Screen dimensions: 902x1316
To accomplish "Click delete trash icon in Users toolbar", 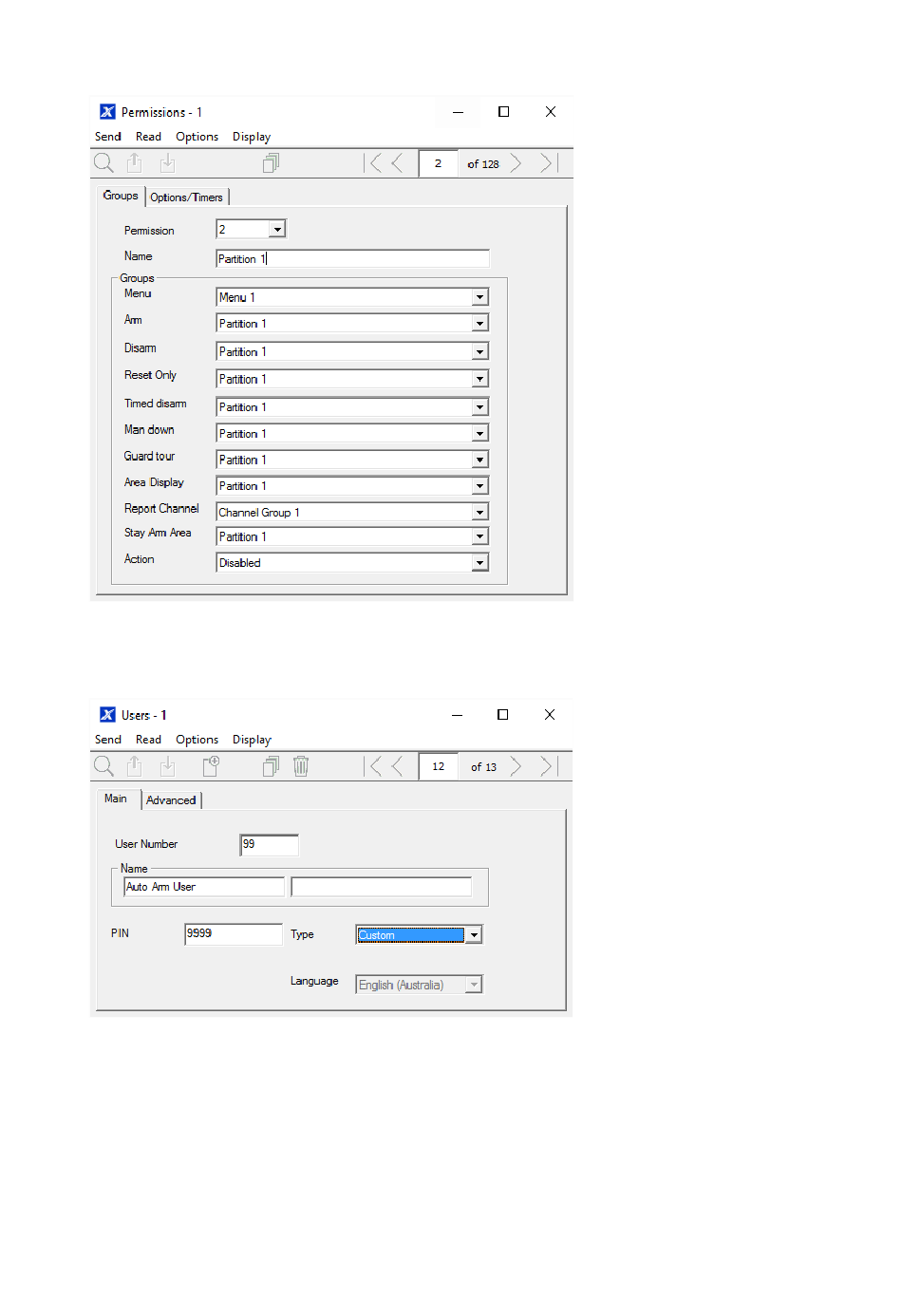I will point(301,766).
